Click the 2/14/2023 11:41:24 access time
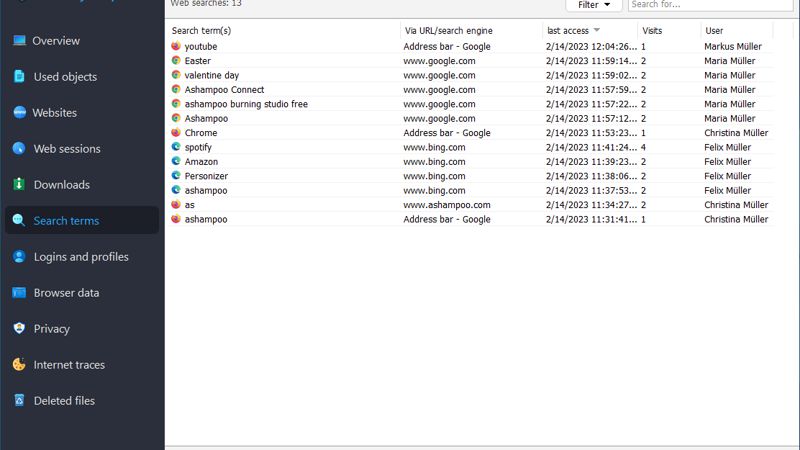This screenshot has width=800, height=450. (x=591, y=147)
